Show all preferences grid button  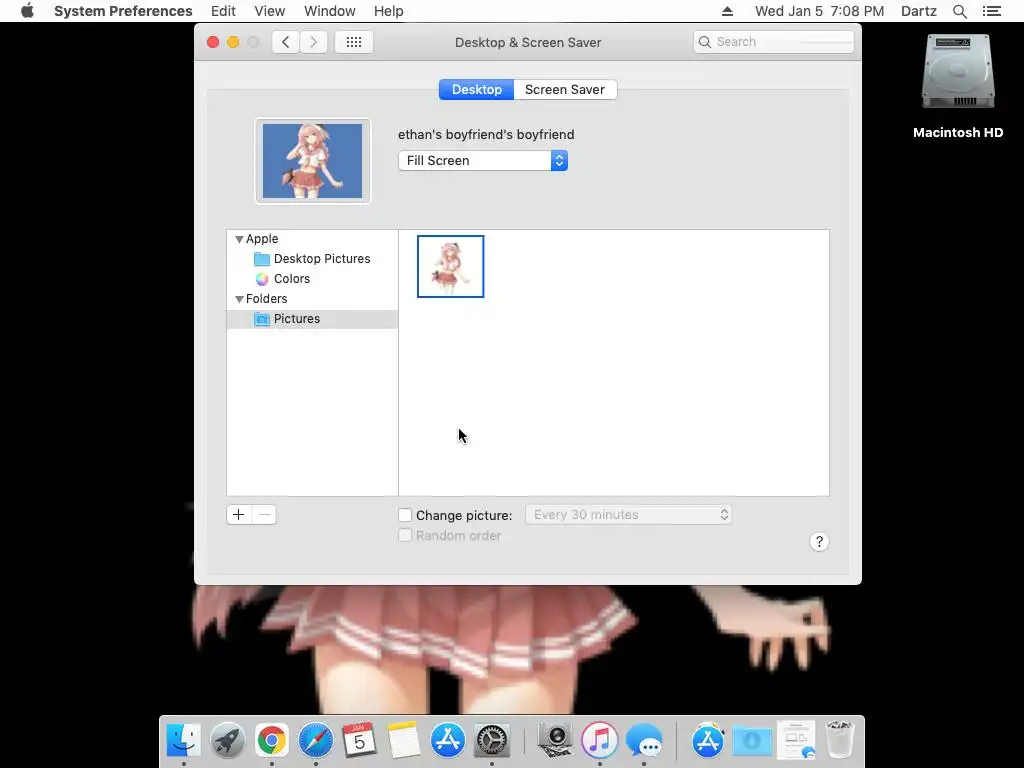pos(353,42)
